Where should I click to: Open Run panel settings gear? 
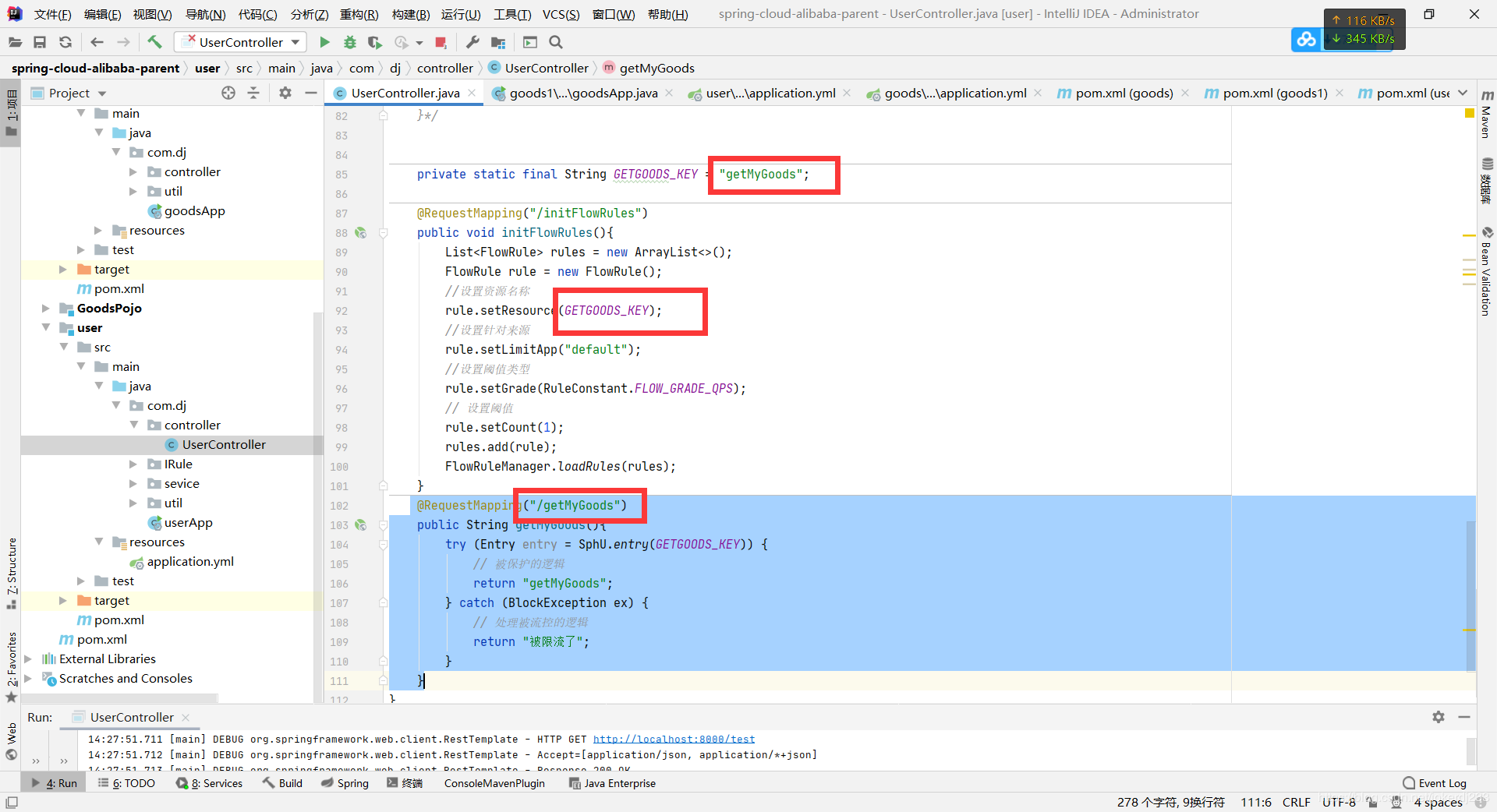(1439, 717)
